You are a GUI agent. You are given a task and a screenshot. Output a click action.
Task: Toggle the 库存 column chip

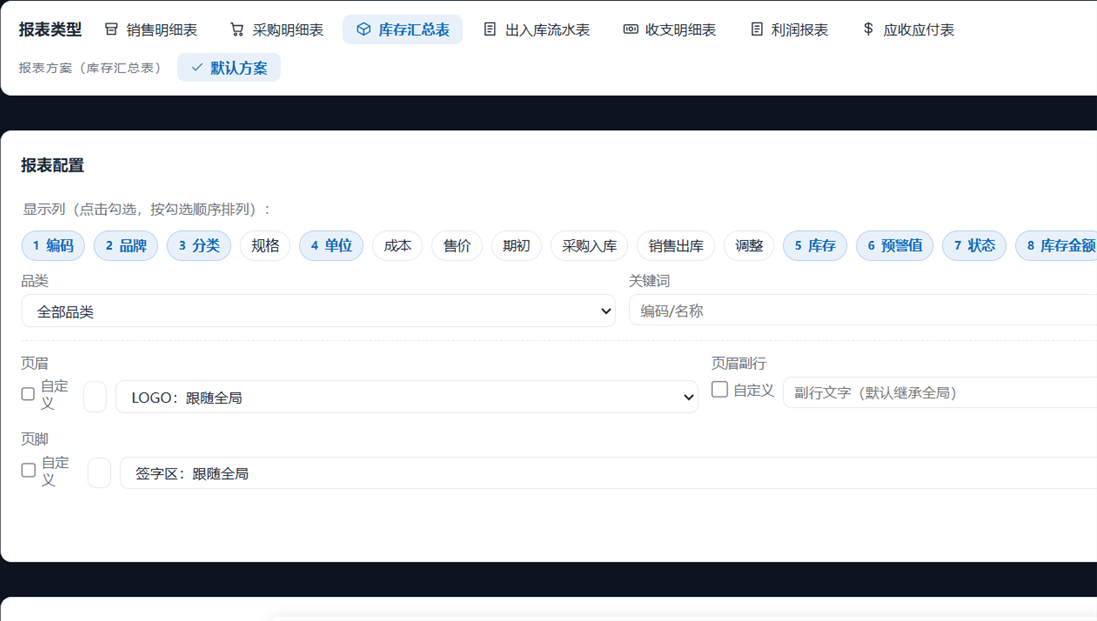(815, 245)
